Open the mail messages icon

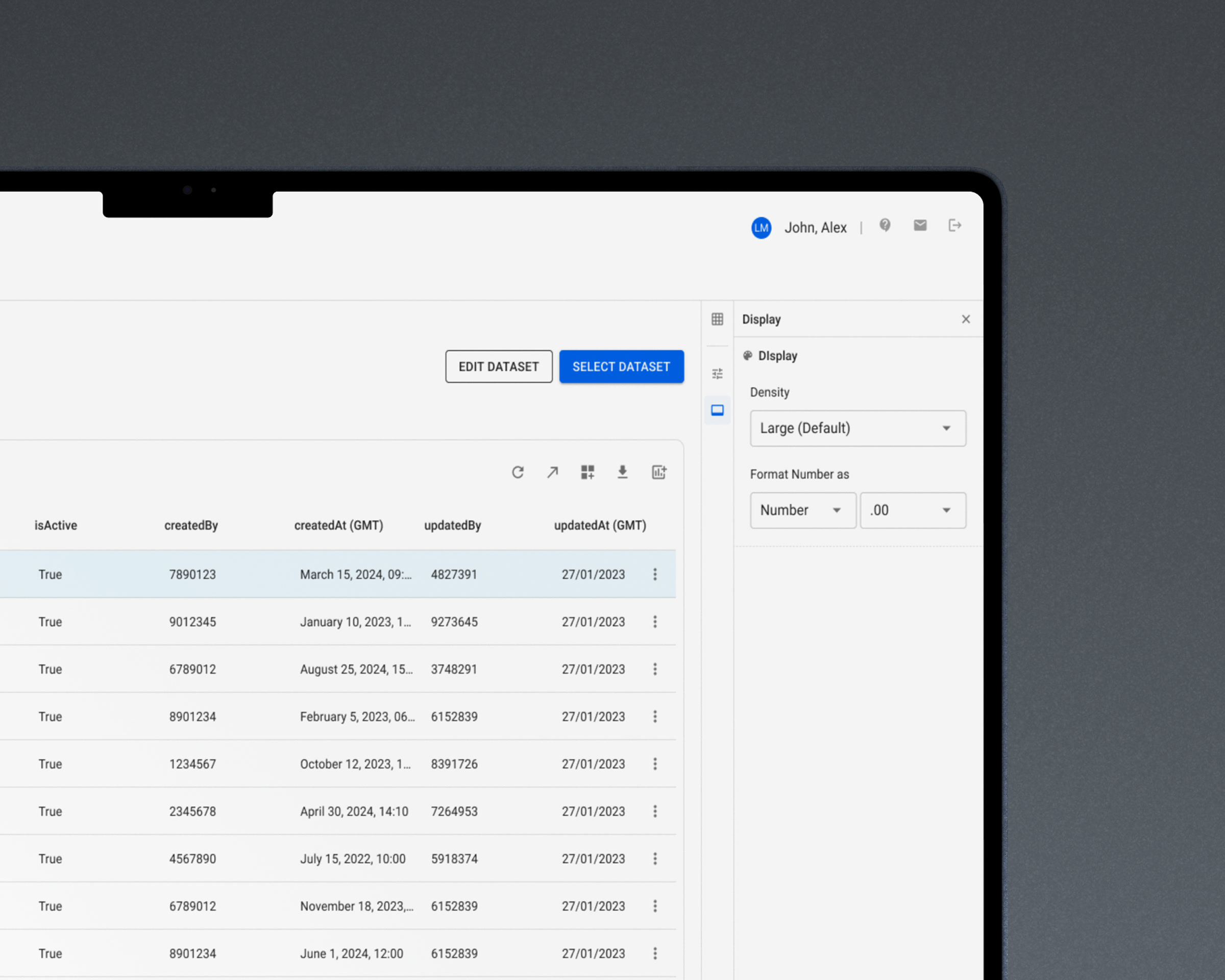pyautogui.click(x=920, y=226)
